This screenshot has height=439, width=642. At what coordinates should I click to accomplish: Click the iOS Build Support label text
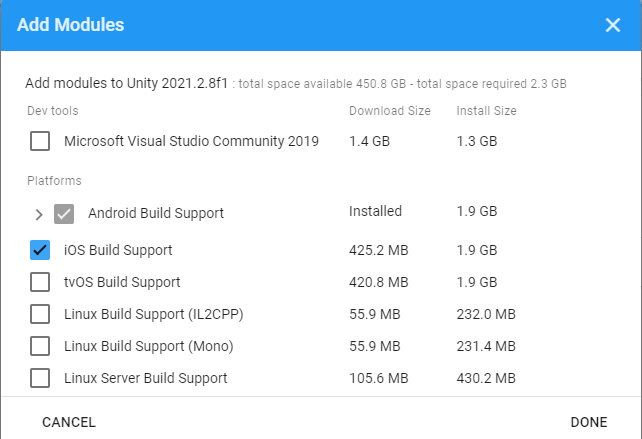pos(118,250)
